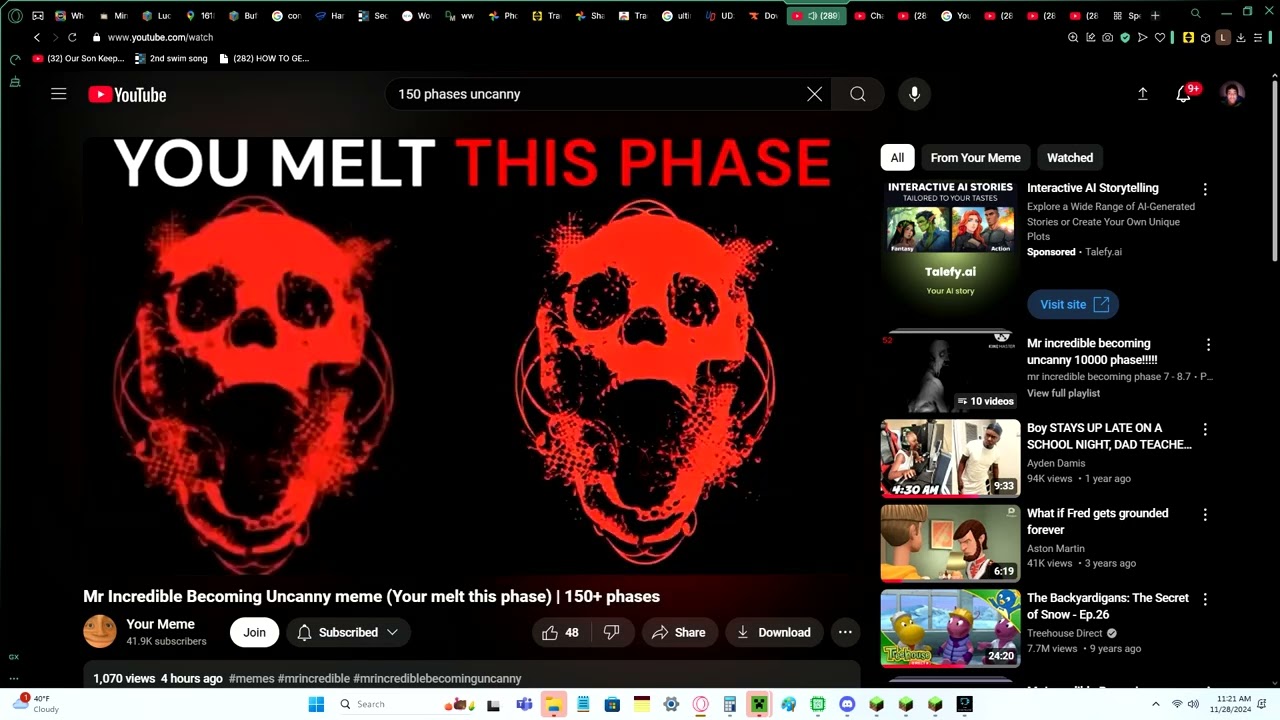Screen dimensions: 1280x720
Task: Visit site for Talefy.ai ad
Action: coord(1073,304)
